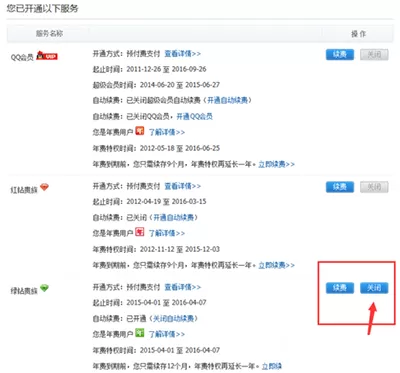Open 了解详情>> link in 绿钻贵族 section
400x373 pixels.
click(167, 334)
